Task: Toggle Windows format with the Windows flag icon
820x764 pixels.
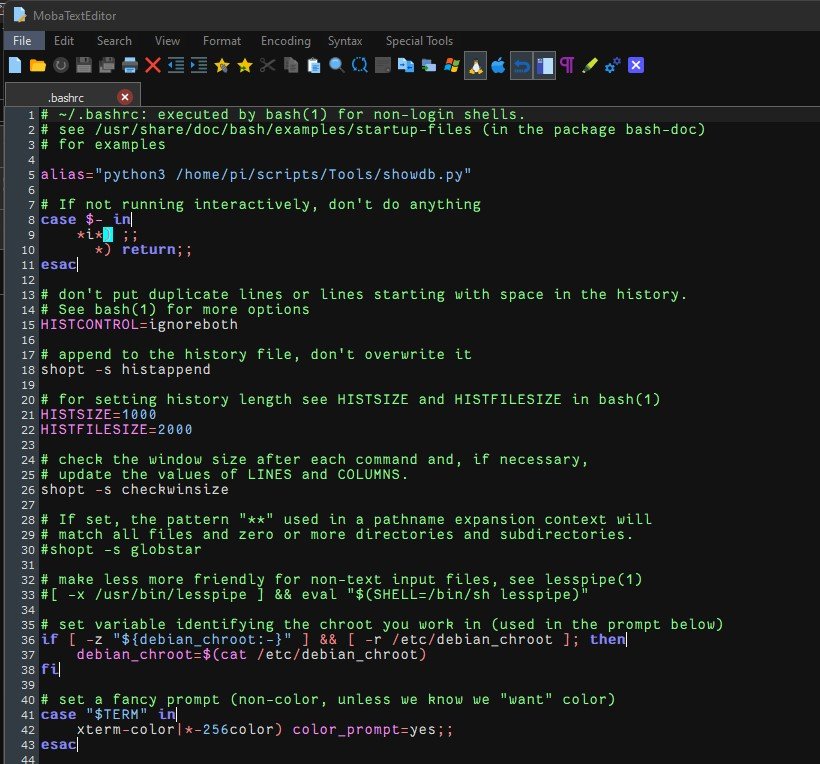Action: click(x=452, y=66)
